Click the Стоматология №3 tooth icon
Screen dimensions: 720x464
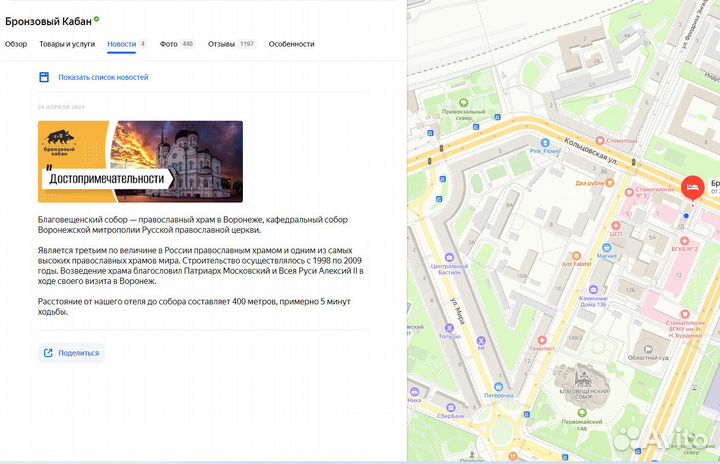click(x=630, y=192)
